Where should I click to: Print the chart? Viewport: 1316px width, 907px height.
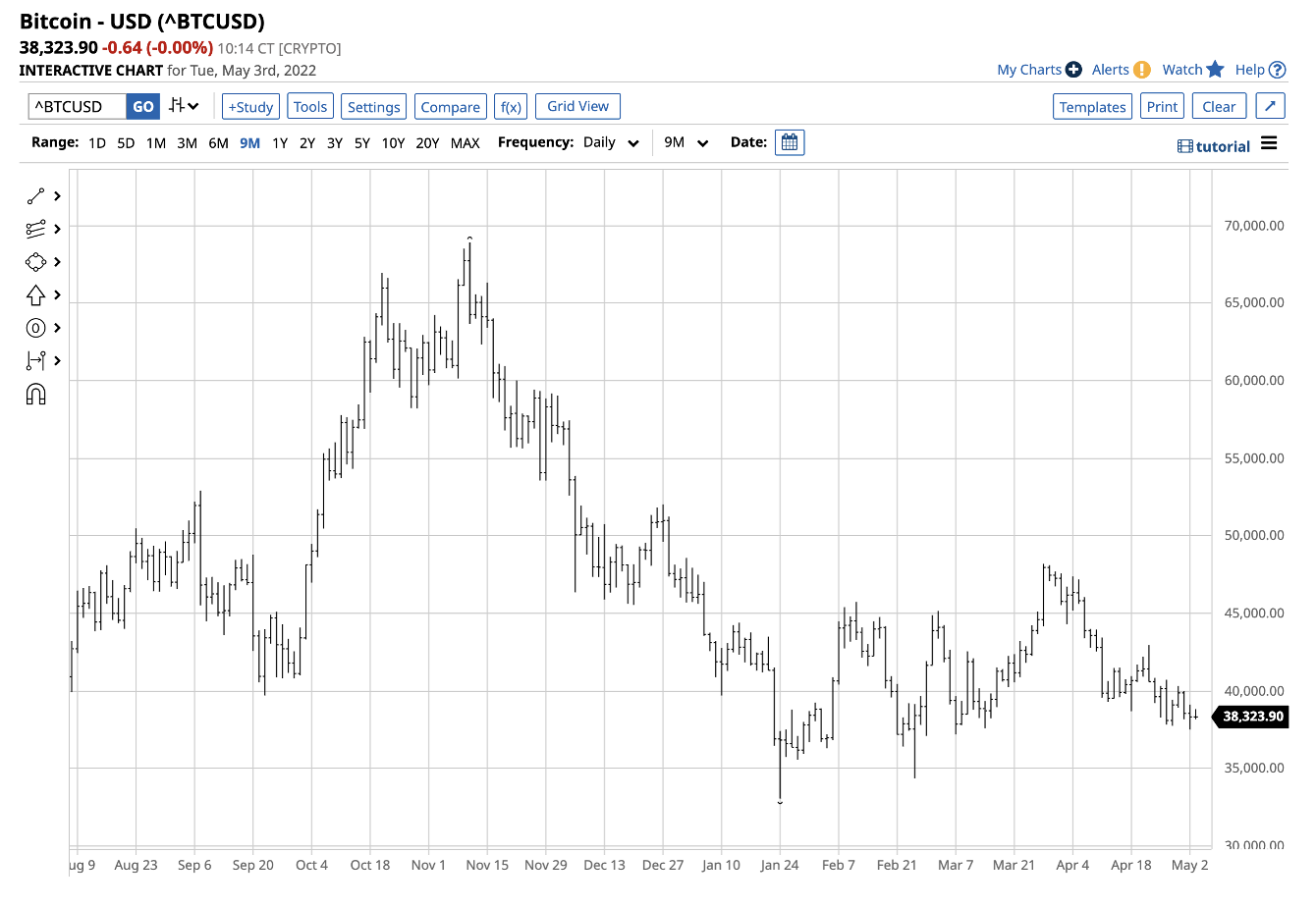click(x=1162, y=107)
